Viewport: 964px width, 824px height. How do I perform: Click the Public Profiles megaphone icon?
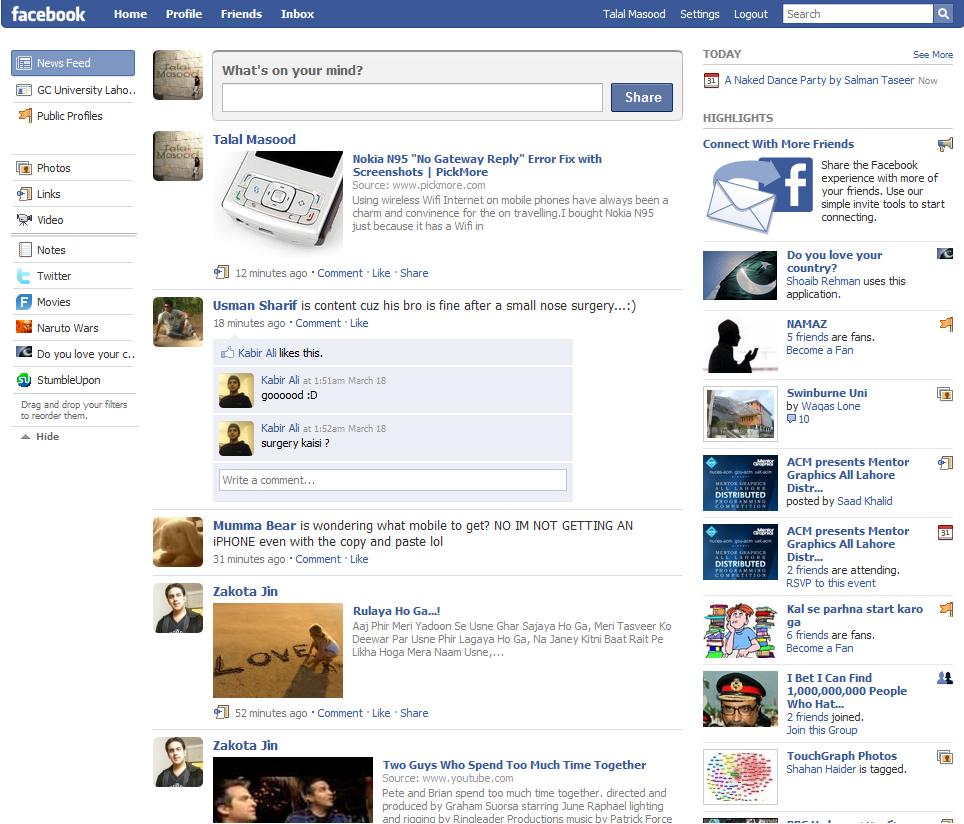point(25,115)
